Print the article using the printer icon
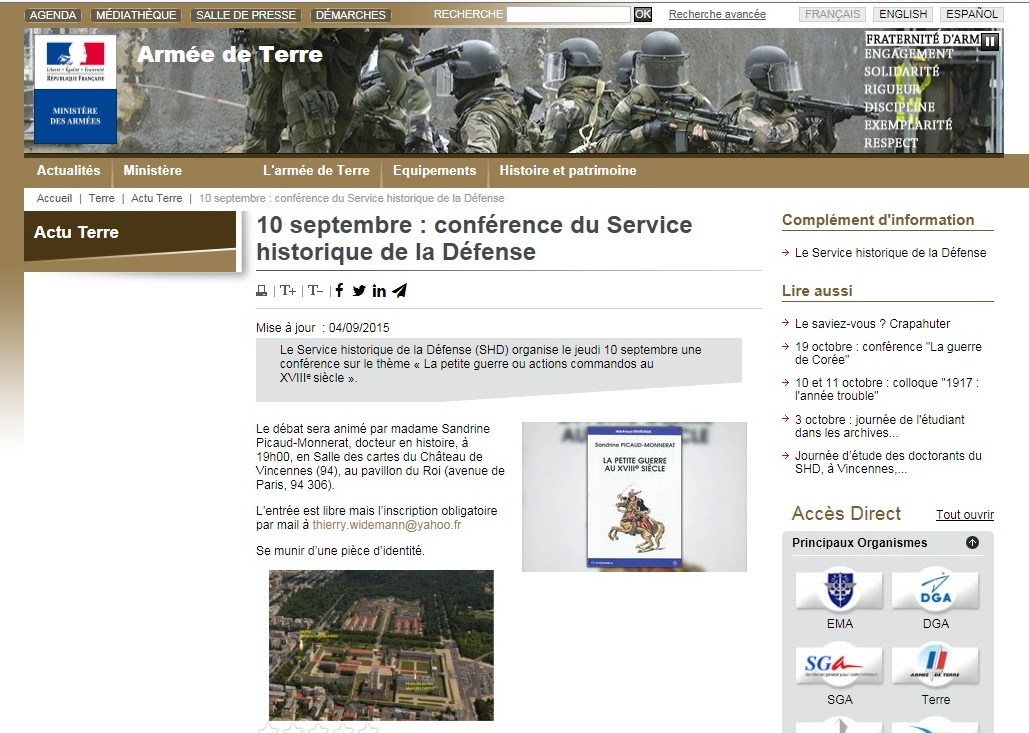 tap(262, 291)
